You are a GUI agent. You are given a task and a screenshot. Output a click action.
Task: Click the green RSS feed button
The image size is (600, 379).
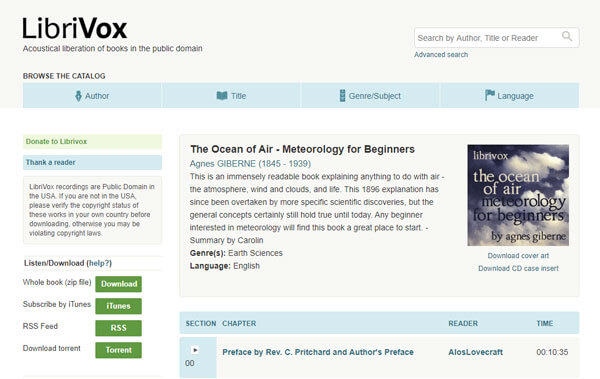(x=119, y=328)
